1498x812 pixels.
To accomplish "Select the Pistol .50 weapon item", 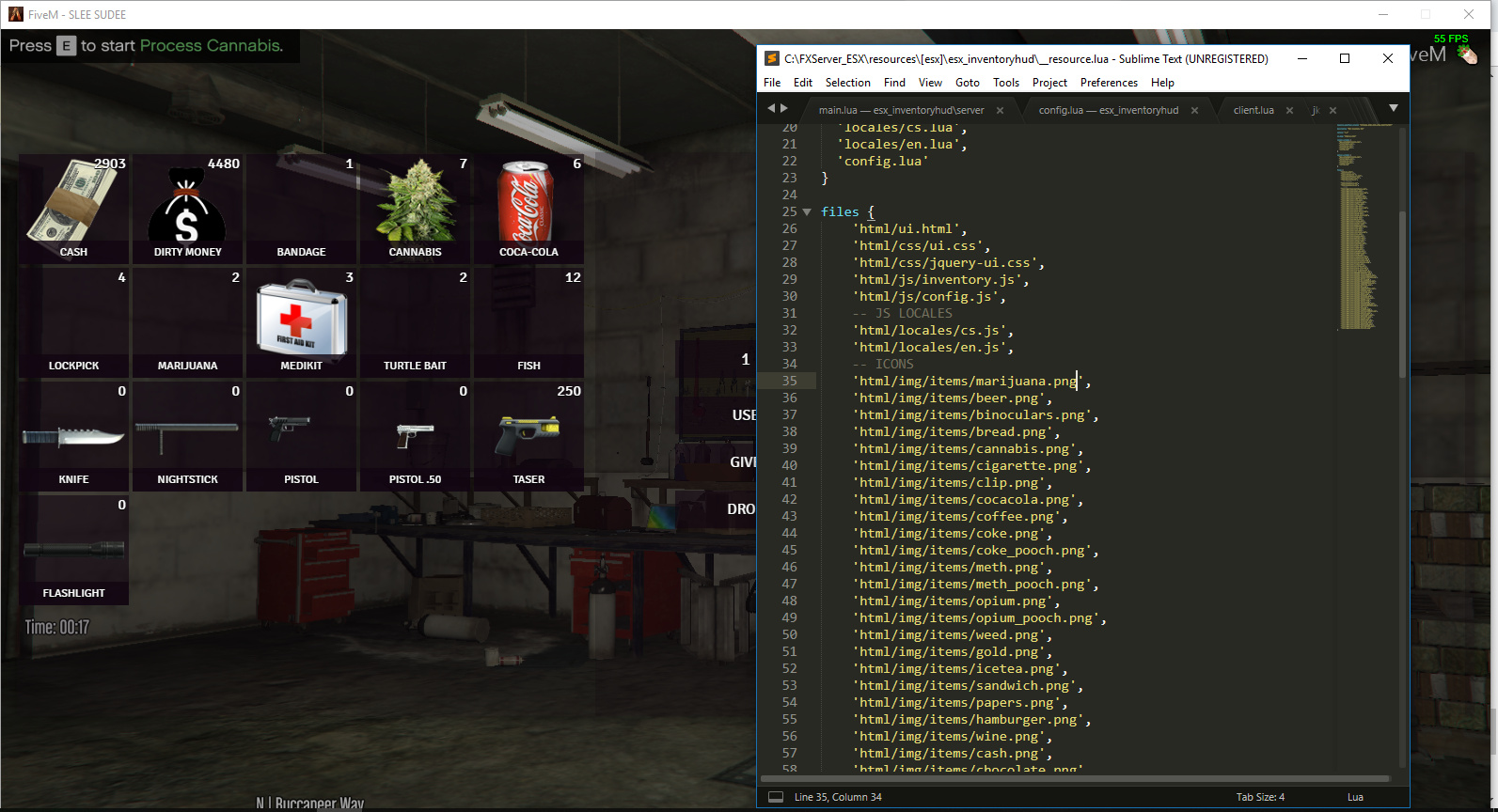I will pyautogui.click(x=415, y=435).
